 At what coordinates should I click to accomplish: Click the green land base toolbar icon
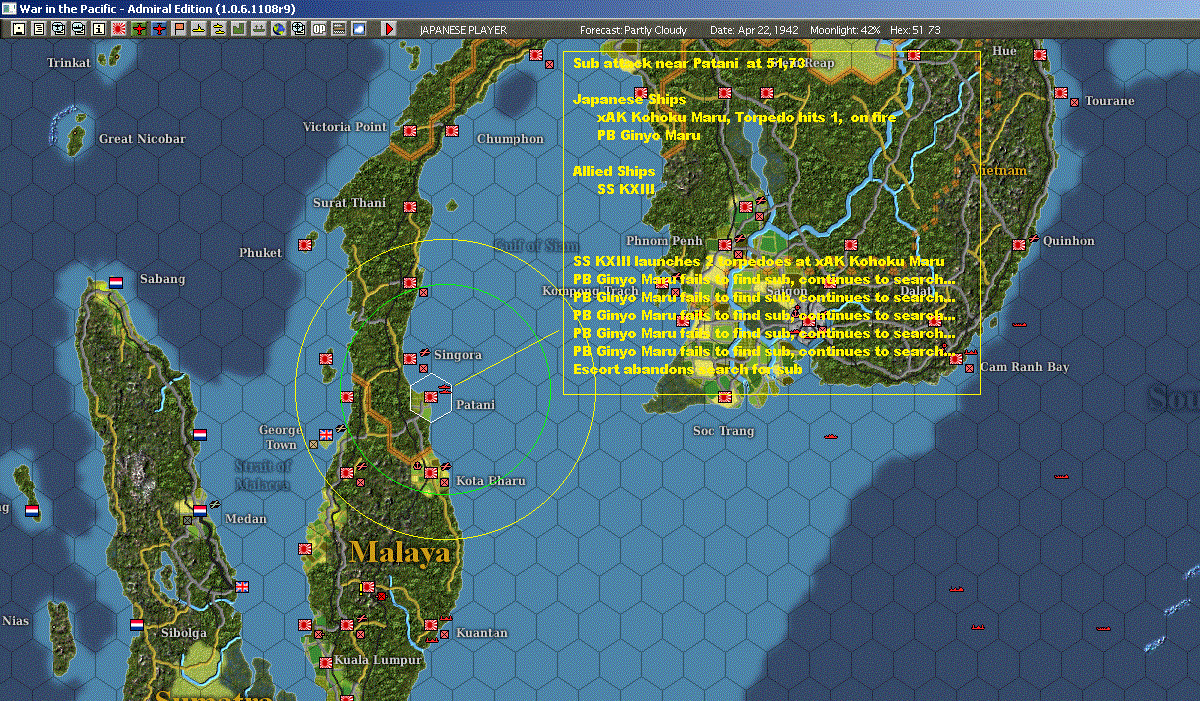[238, 29]
